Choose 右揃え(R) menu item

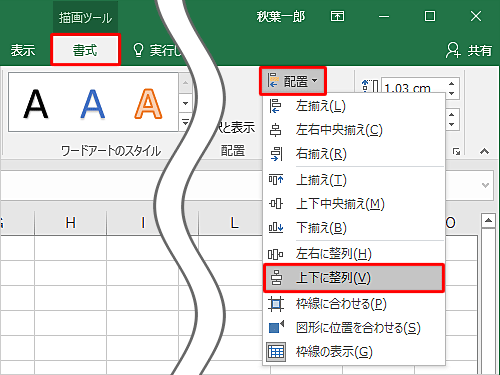pyautogui.click(x=354, y=154)
